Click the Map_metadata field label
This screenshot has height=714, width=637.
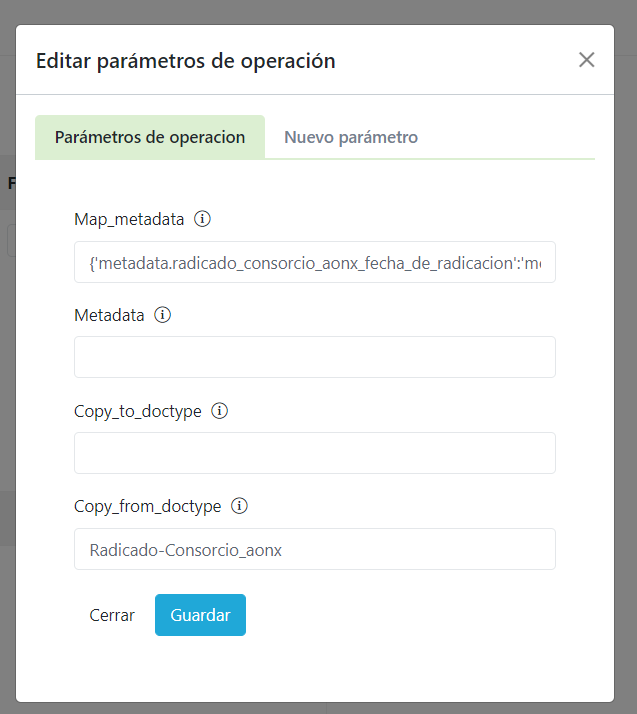pyautogui.click(x=129, y=219)
